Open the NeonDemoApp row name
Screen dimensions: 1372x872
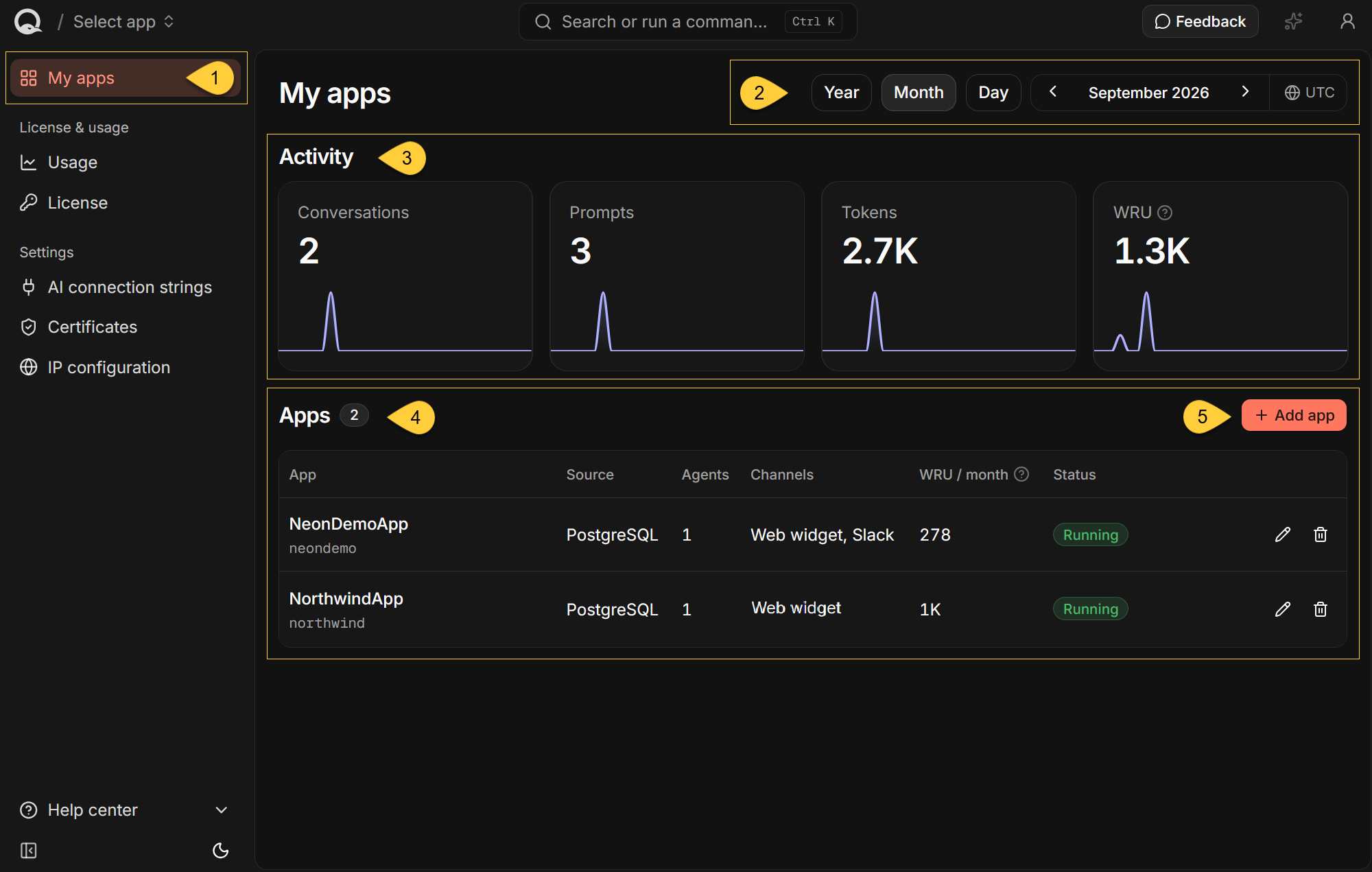(x=348, y=524)
